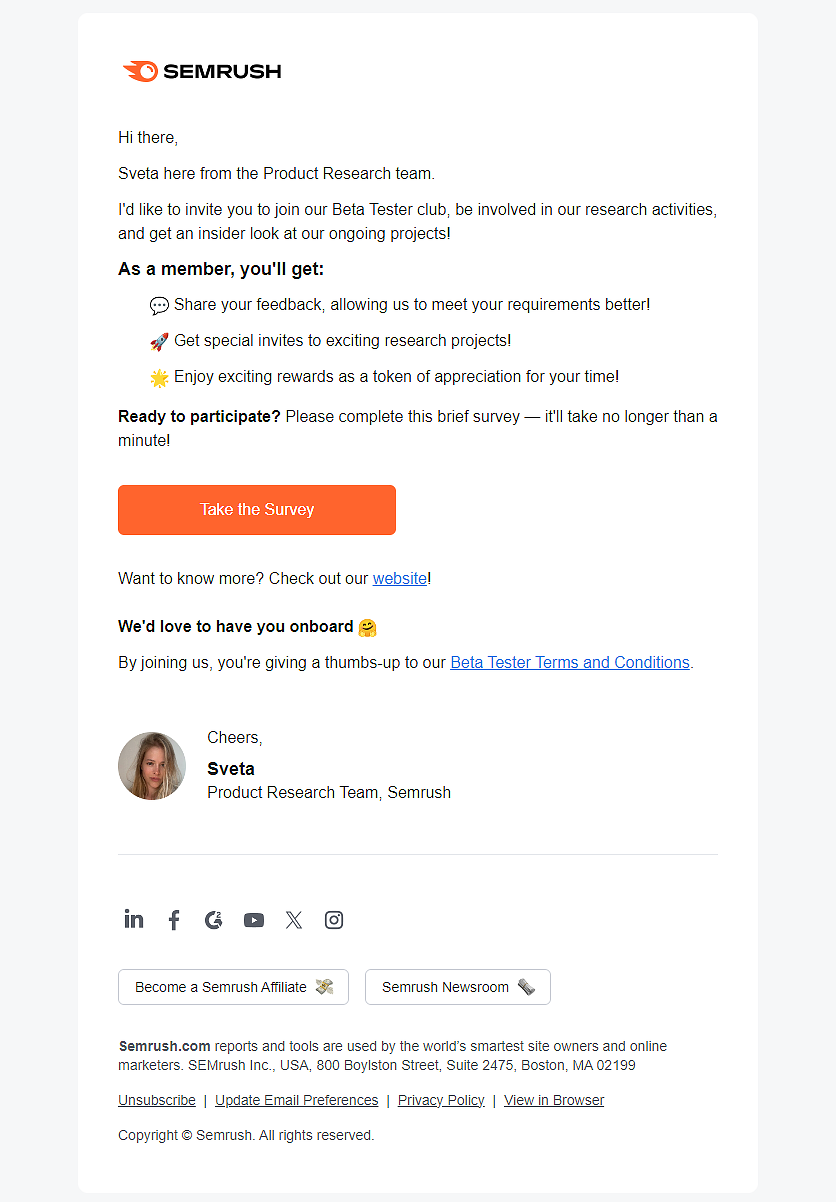Click Sveta's profile photo

152,765
